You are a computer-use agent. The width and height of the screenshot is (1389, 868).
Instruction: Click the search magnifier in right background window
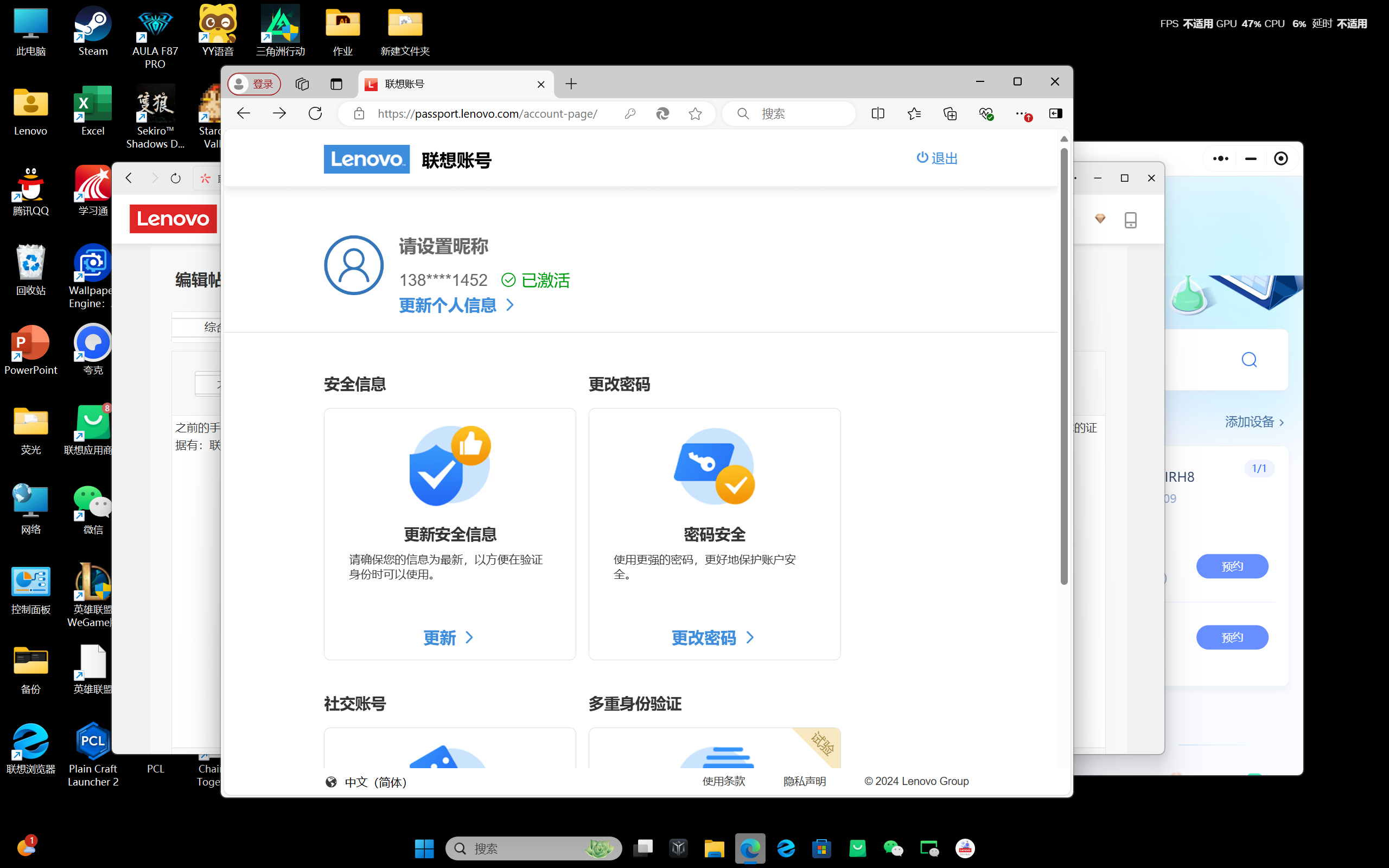click(1249, 360)
